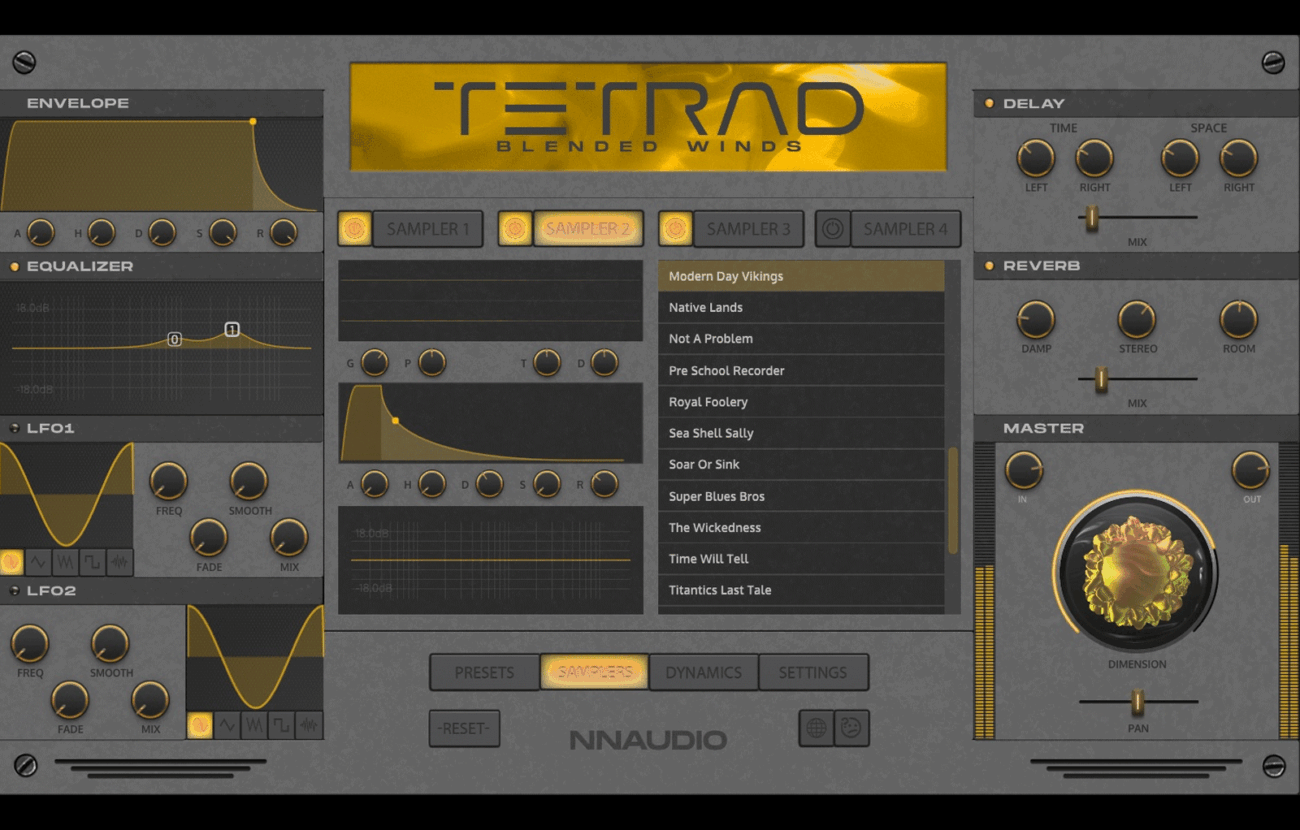Select the Sampler 3 button
The image size is (1300, 830).
748,229
